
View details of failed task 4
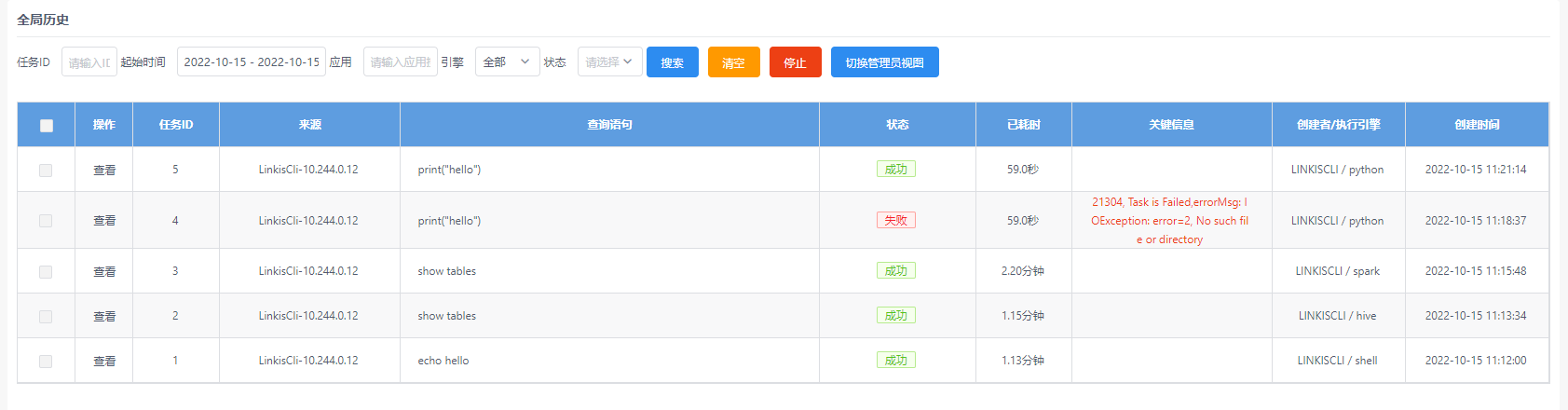[104, 221]
